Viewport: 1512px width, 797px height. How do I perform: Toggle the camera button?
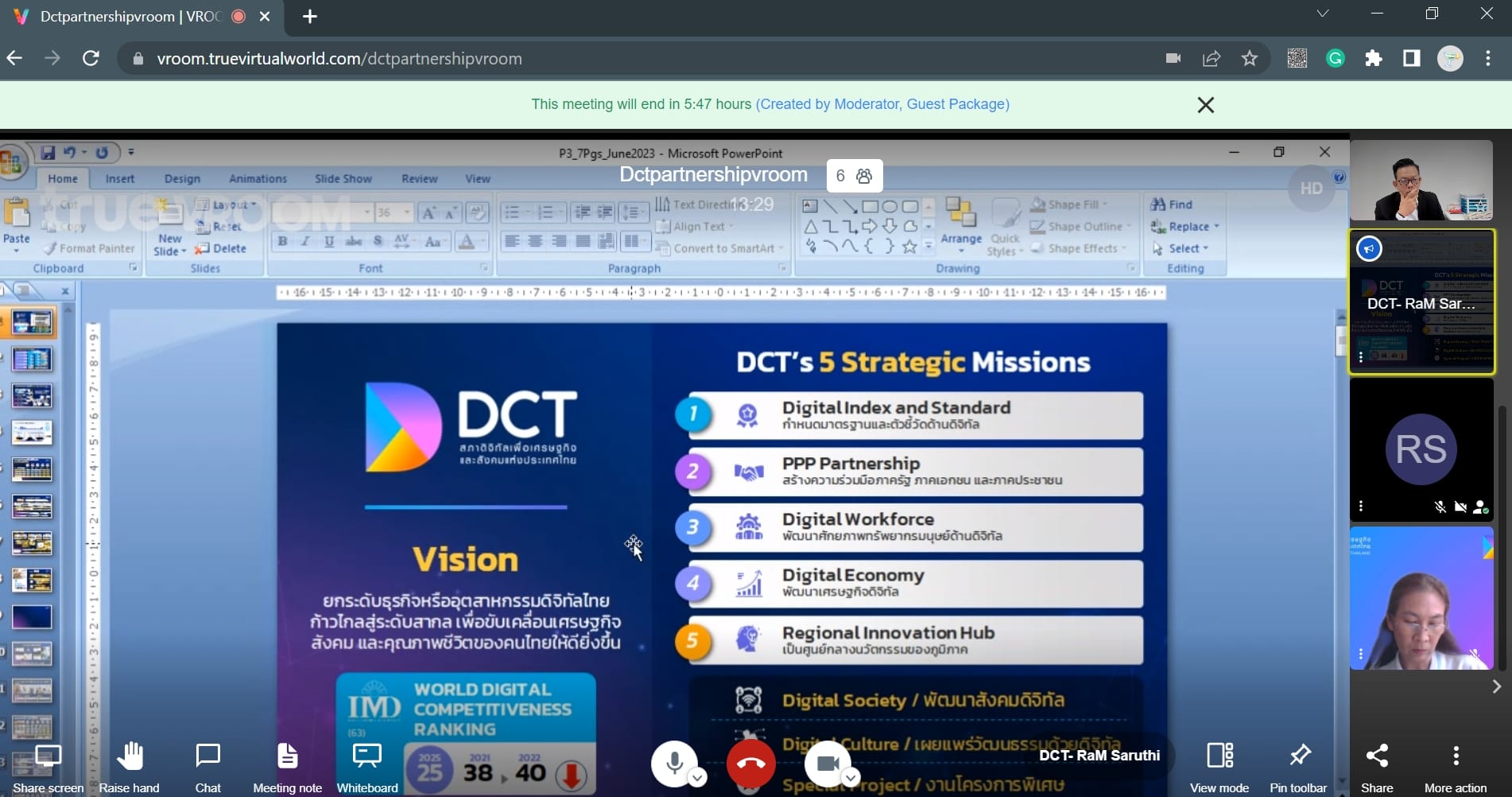coord(828,764)
